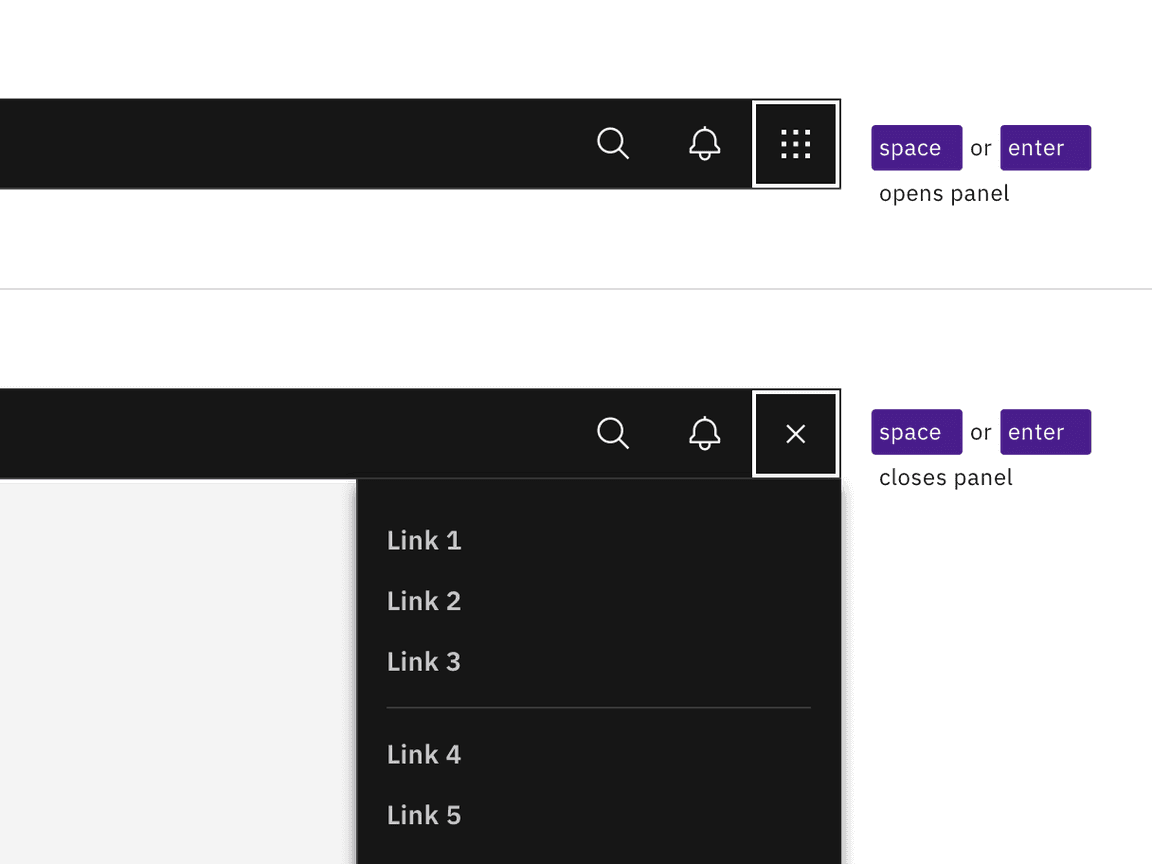Click the 'closes panel' caption text
The height and width of the screenshot is (864, 1152).
(946, 478)
